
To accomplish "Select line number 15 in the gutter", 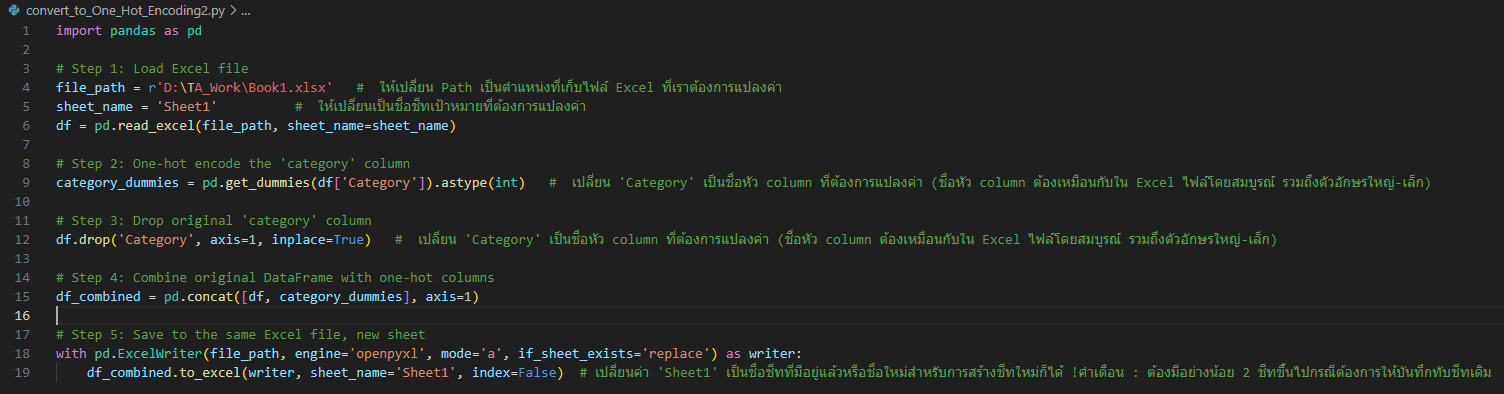I will [x=23, y=296].
